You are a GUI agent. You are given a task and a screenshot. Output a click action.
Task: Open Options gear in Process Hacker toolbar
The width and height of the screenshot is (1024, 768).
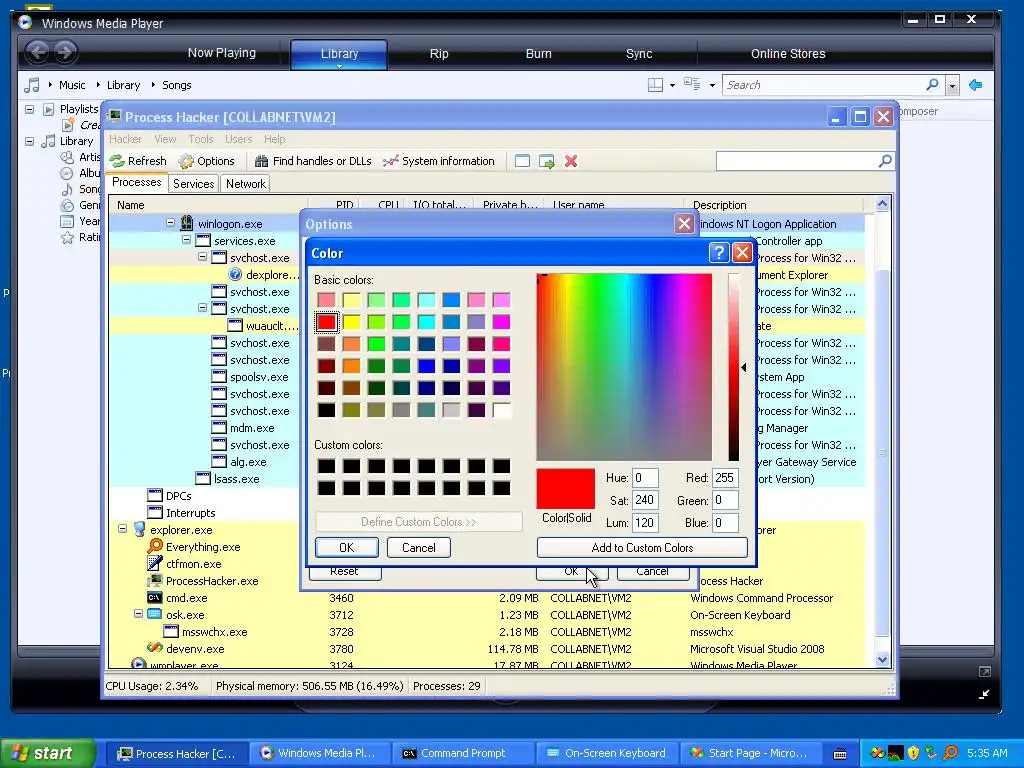coord(186,161)
